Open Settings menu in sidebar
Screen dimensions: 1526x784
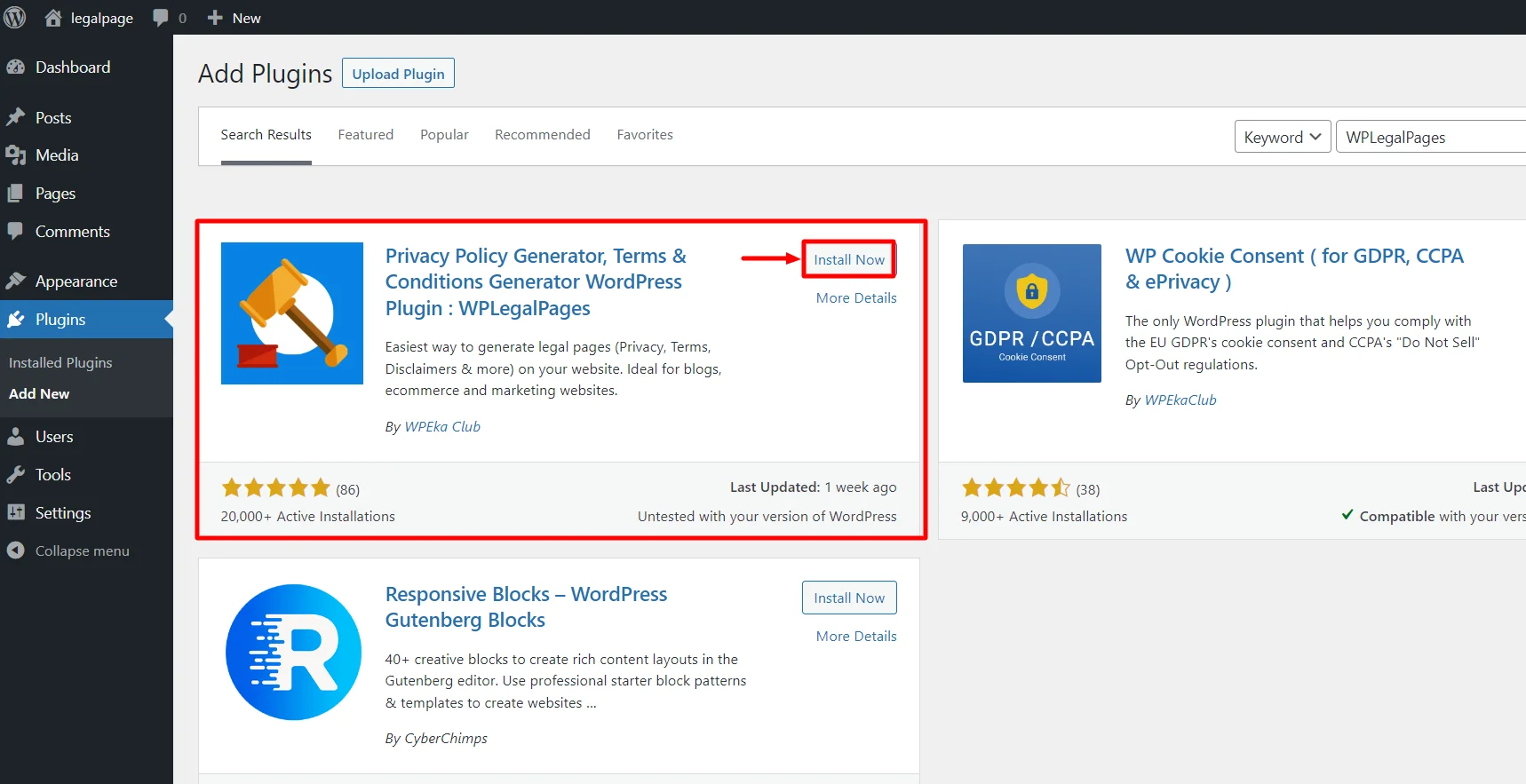click(62, 513)
